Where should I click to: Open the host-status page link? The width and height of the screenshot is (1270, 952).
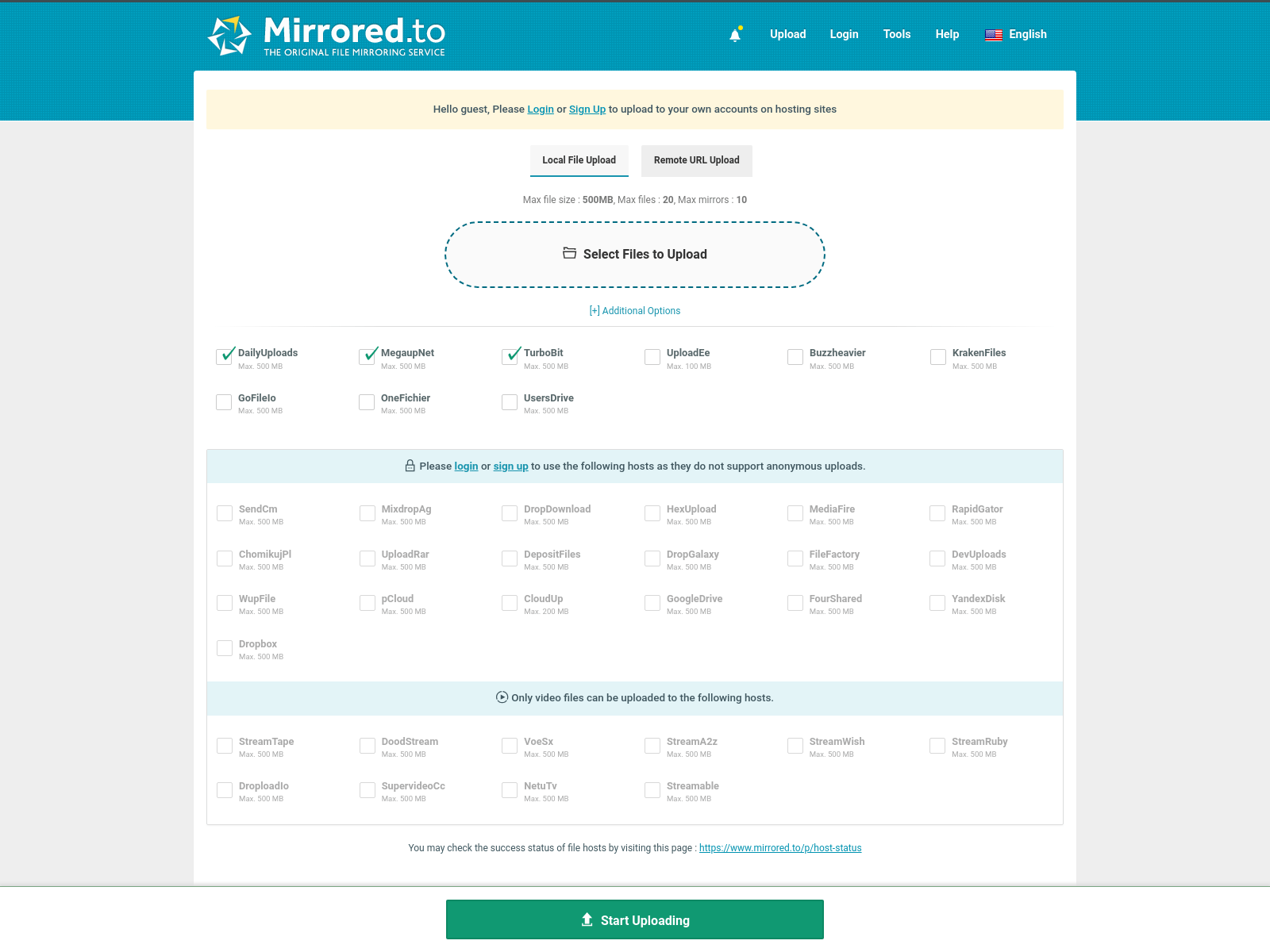[x=780, y=848]
